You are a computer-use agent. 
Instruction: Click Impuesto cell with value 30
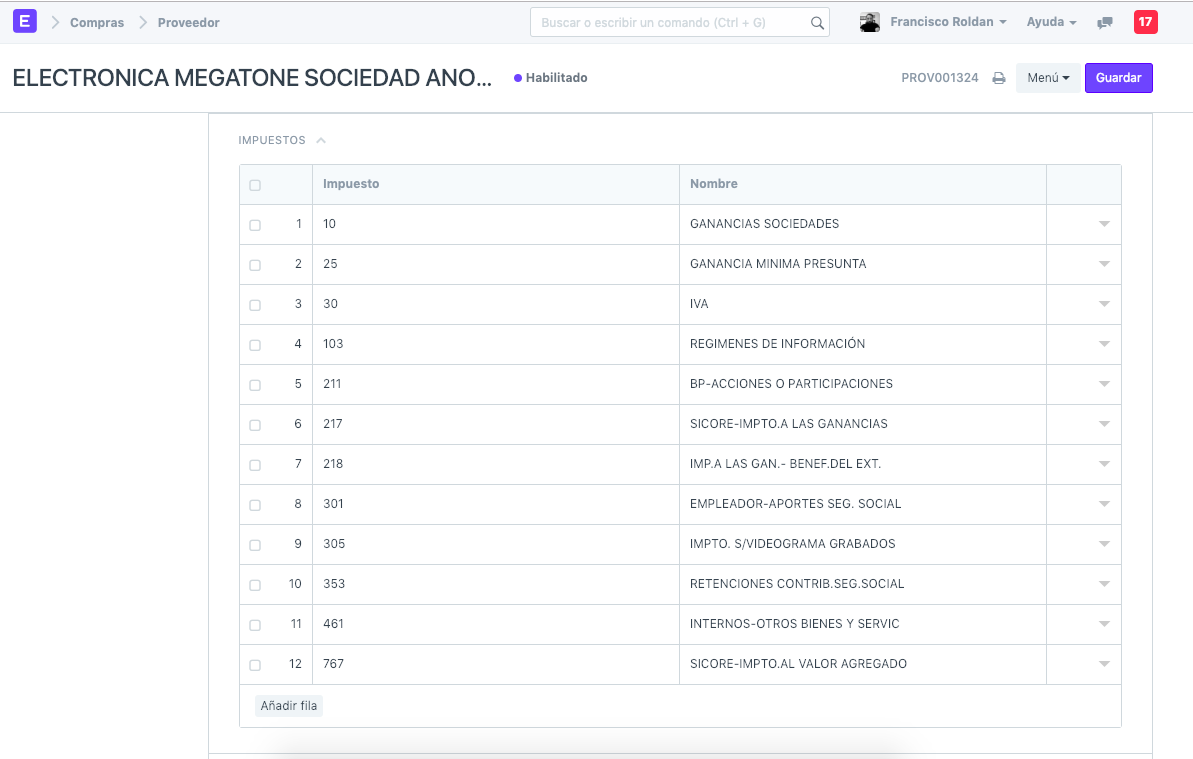tap(495, 304)
